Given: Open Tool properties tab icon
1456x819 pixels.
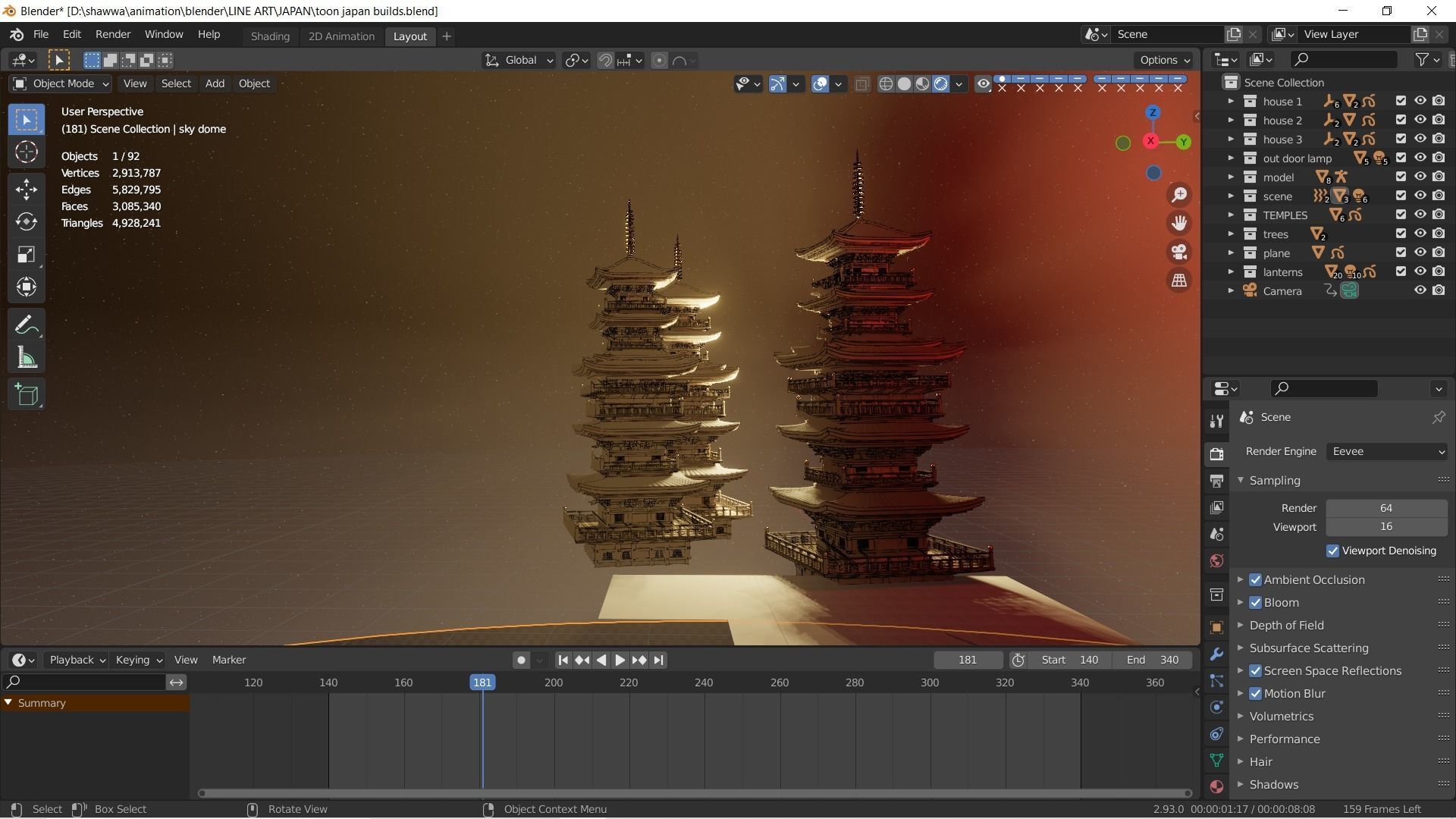Looking at the screenshot, I should click(1217, 421).
